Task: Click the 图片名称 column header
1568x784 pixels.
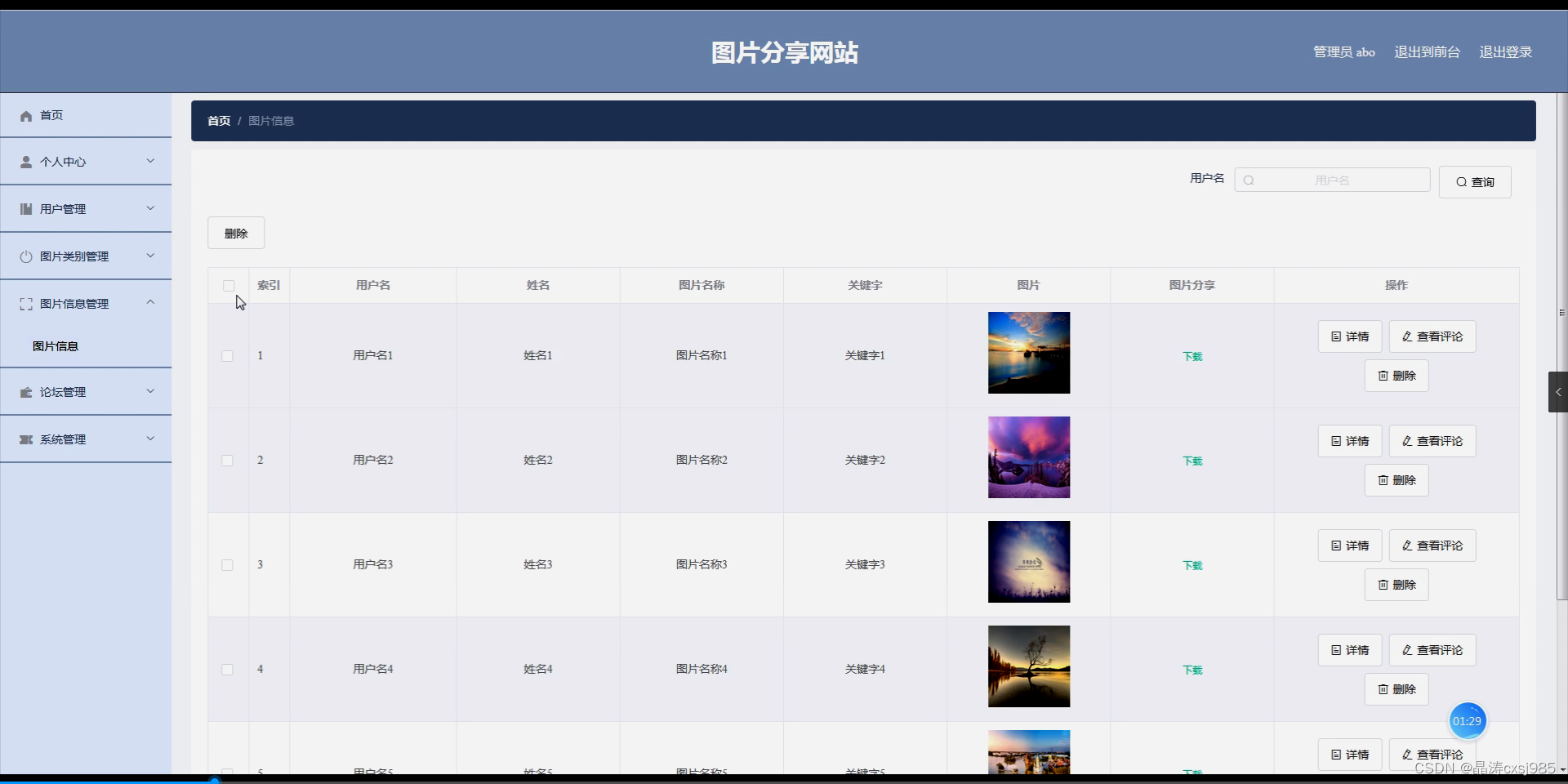Action: click(x=702, y=285)
